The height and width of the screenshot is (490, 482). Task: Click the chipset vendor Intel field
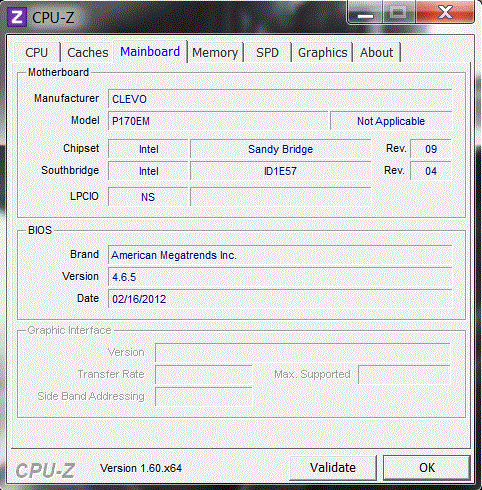point(148,149)
